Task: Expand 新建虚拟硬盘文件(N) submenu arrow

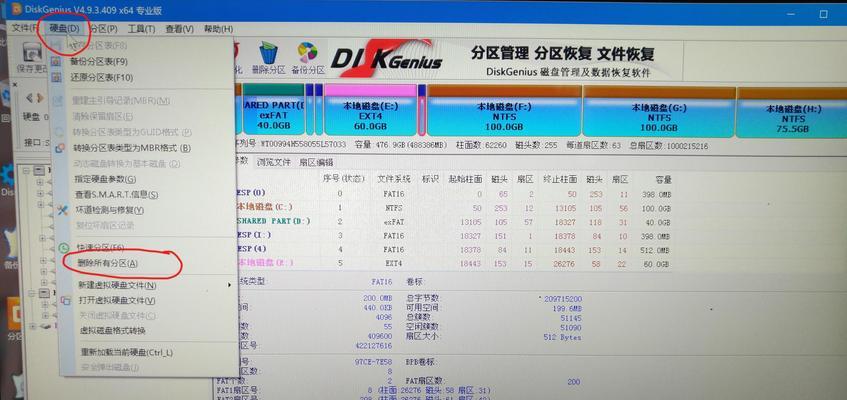Action: click(x=230, y=285)
